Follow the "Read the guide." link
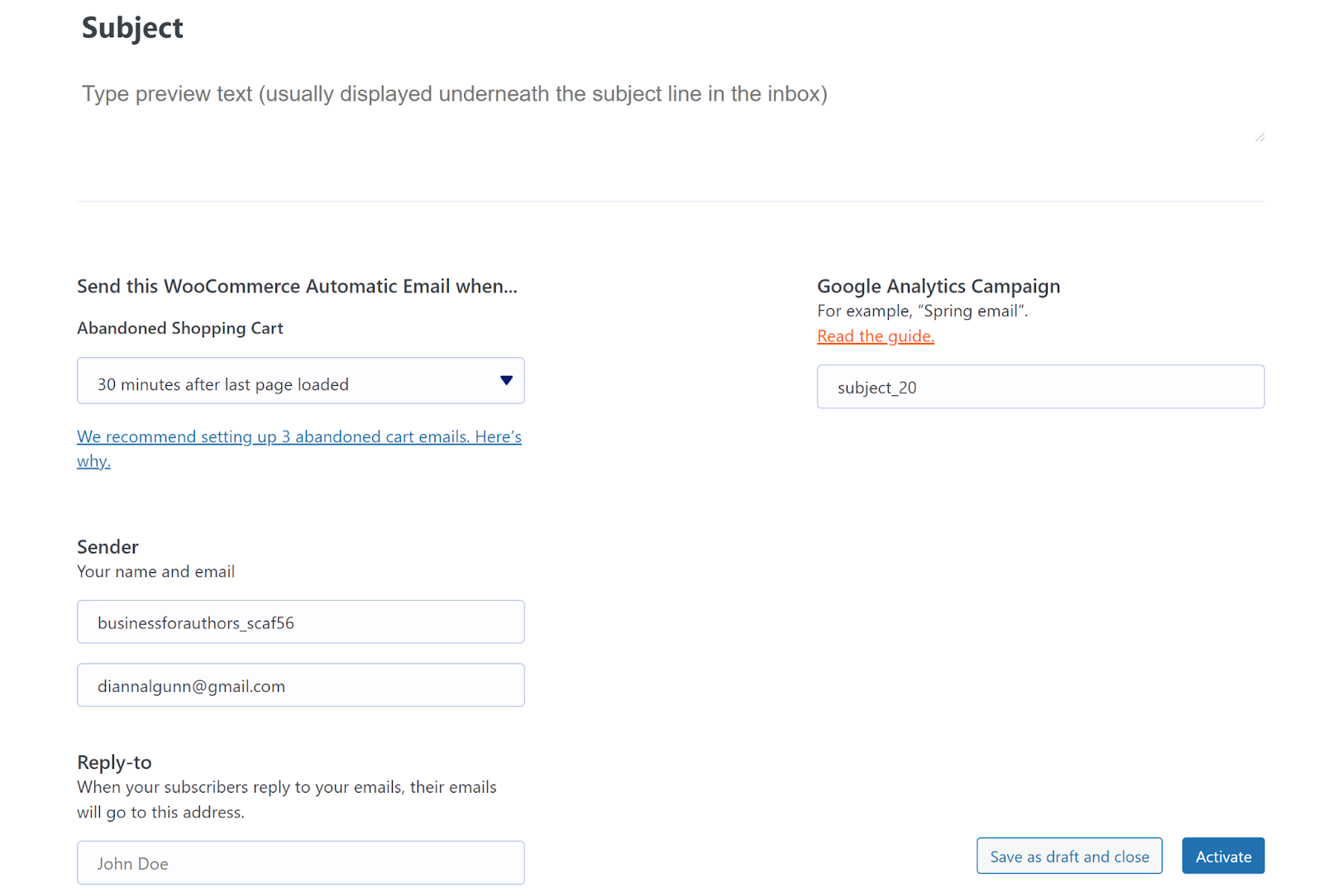 (876, 336)
